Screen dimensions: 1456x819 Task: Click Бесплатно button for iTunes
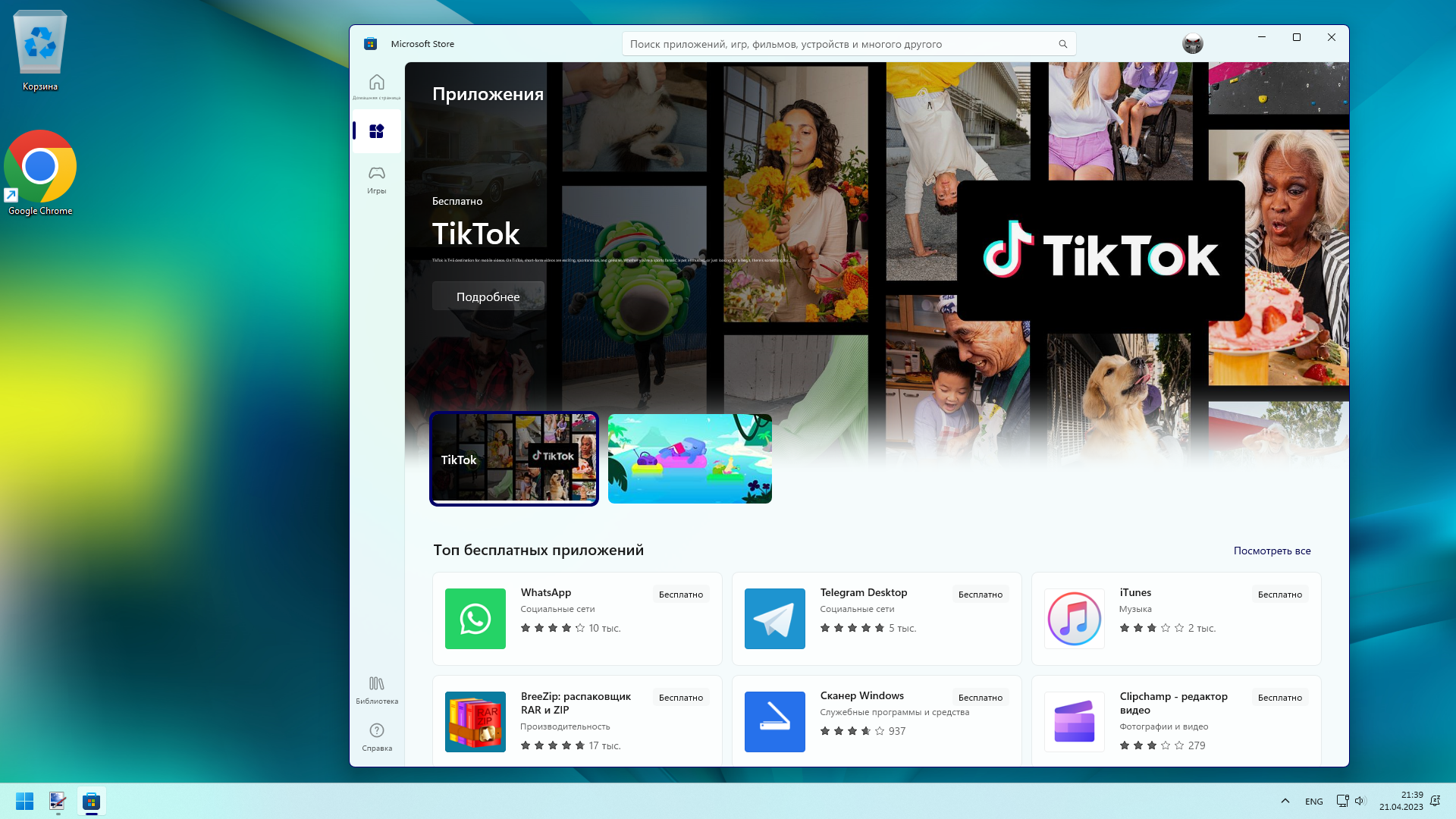[x=1280, y=595]
